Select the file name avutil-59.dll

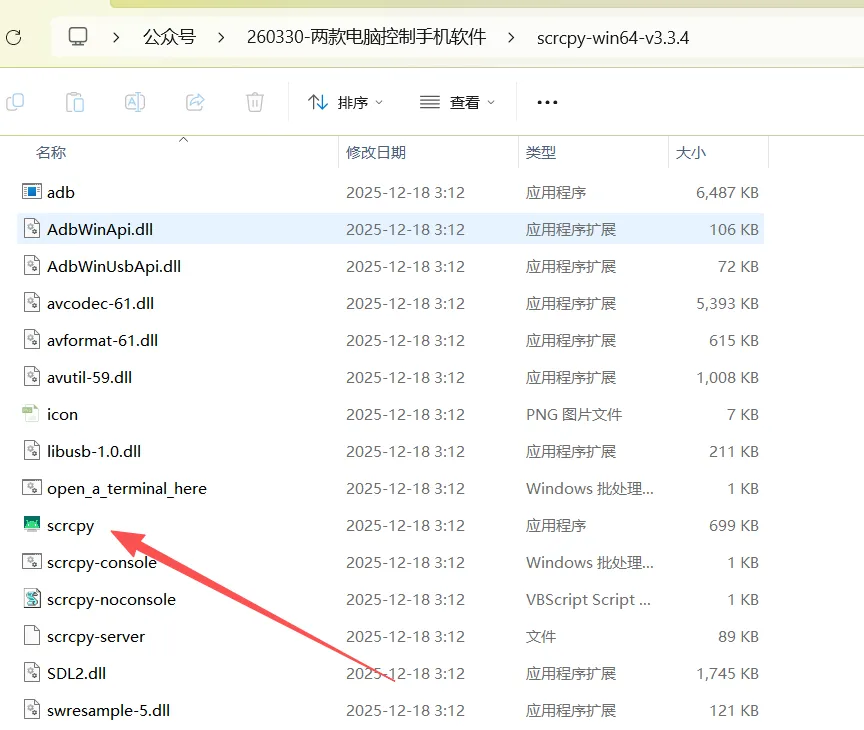click(x=89, y=377)
